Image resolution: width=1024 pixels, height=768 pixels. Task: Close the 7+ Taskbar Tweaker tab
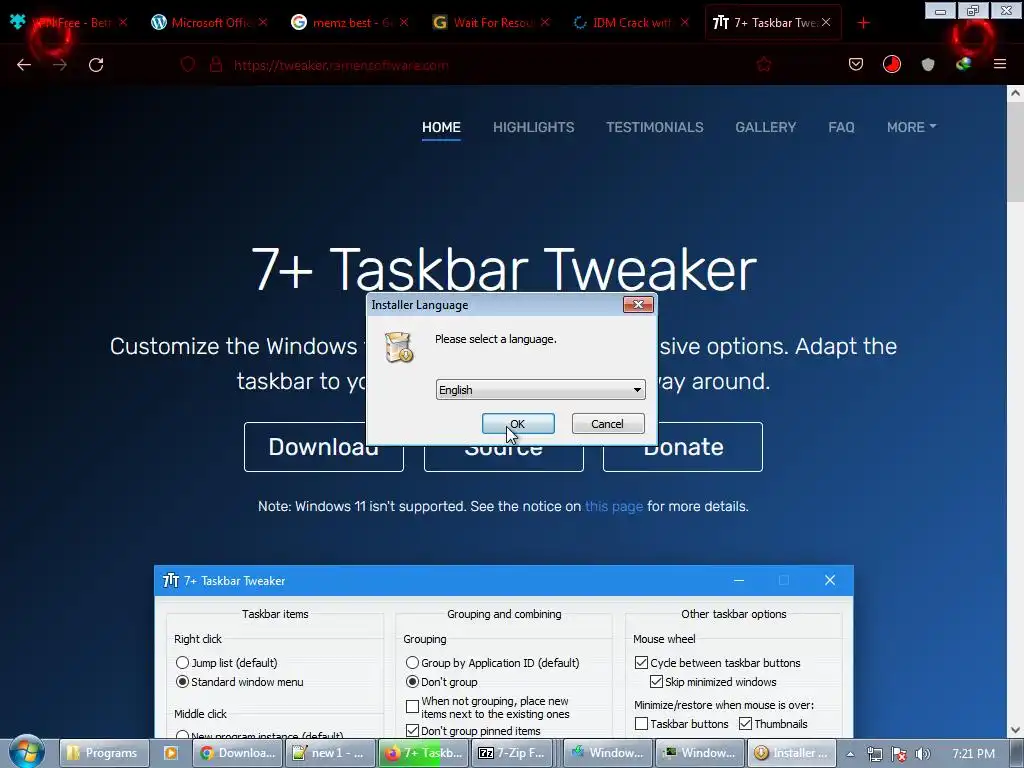pyautogui.click(x=826, y=22)
